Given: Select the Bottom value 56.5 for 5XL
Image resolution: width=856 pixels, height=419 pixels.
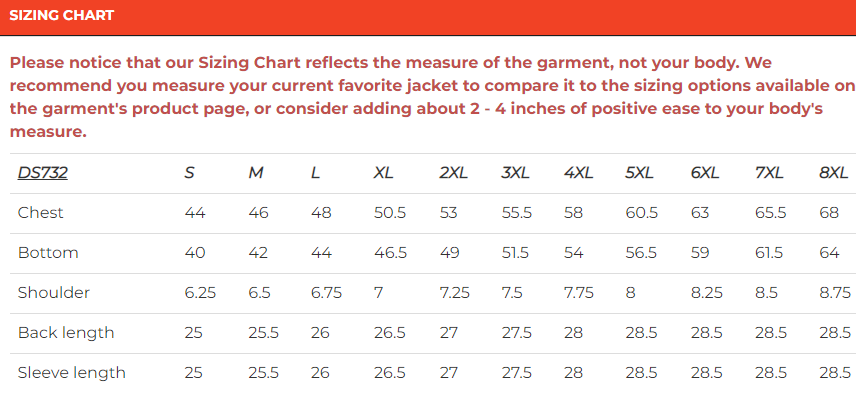Looking at the screenshot, I should (x=641, y=253).
